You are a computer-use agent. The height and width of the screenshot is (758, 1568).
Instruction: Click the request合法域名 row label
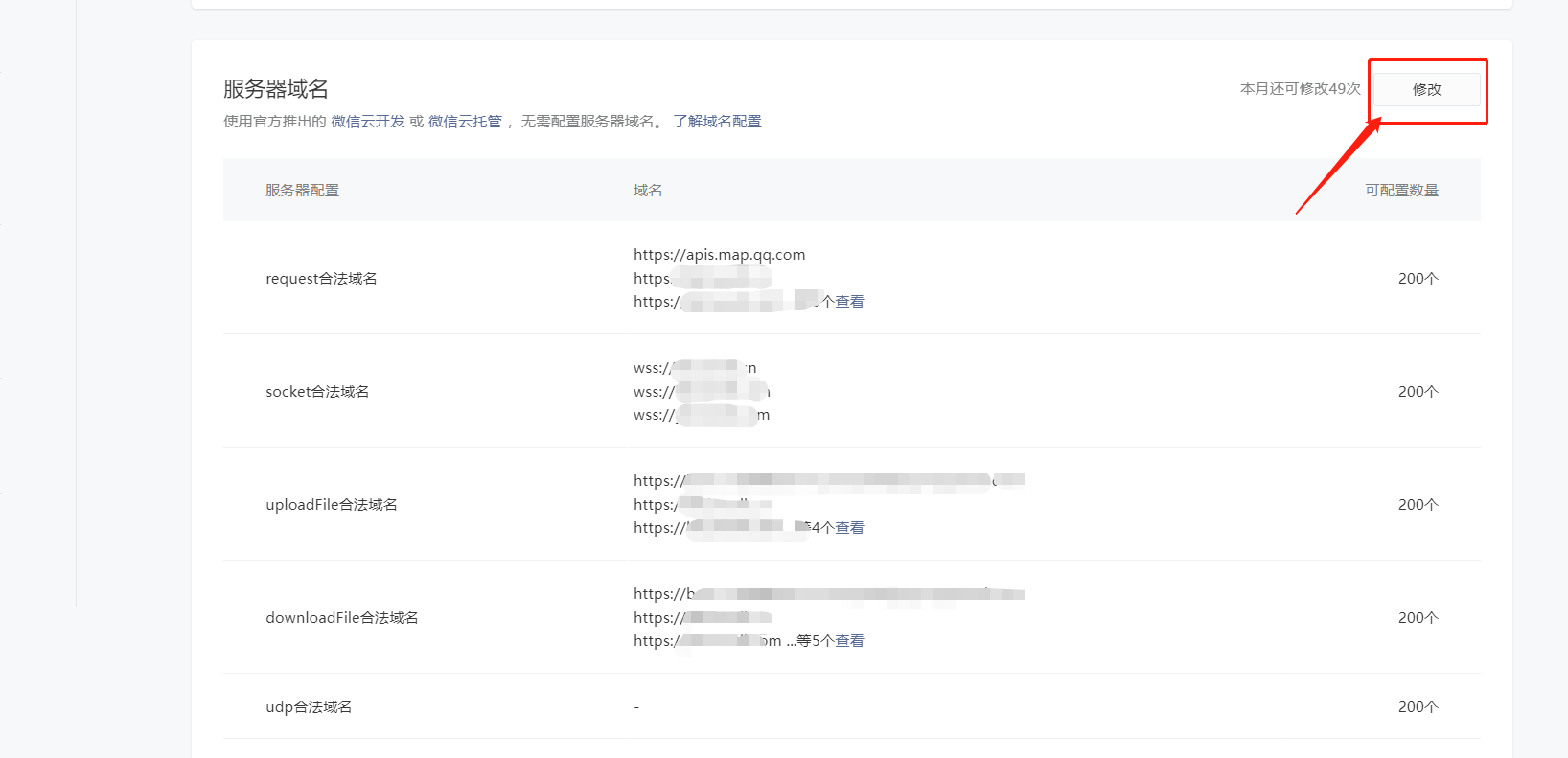[x=321, y=279]
